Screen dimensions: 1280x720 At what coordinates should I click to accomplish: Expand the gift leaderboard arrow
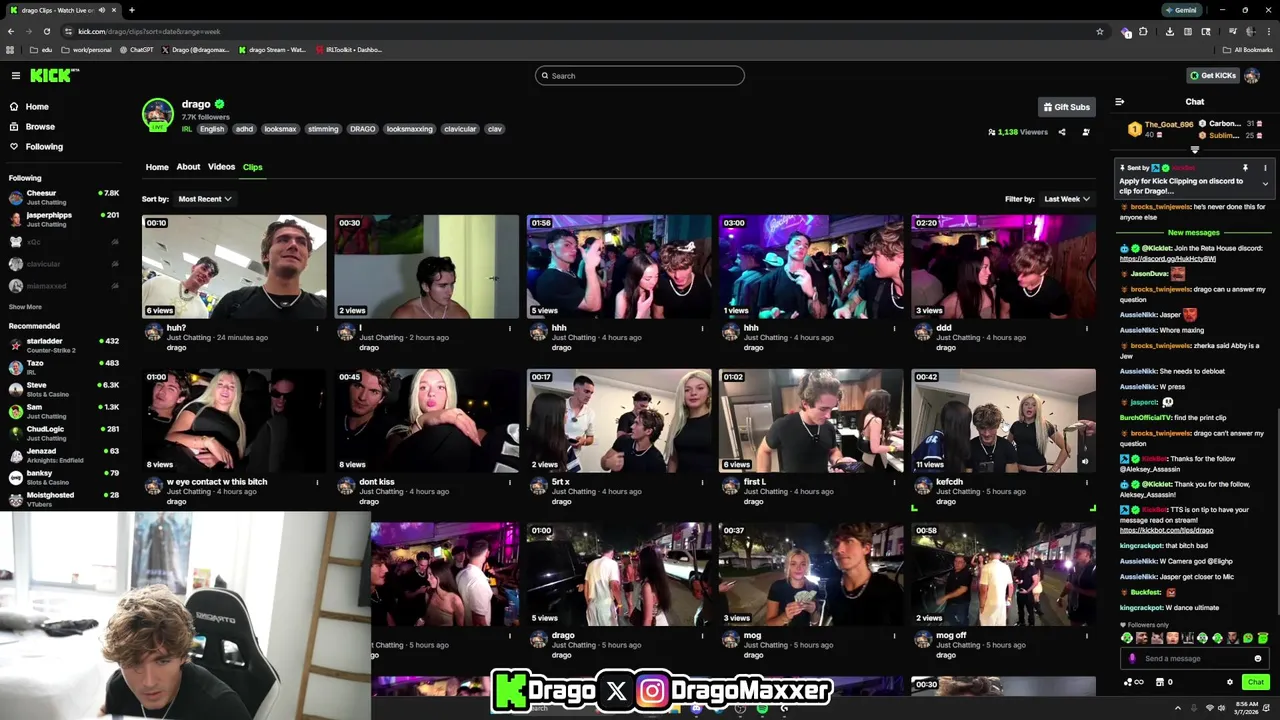pyautogui.click(x=1194, y=150)
